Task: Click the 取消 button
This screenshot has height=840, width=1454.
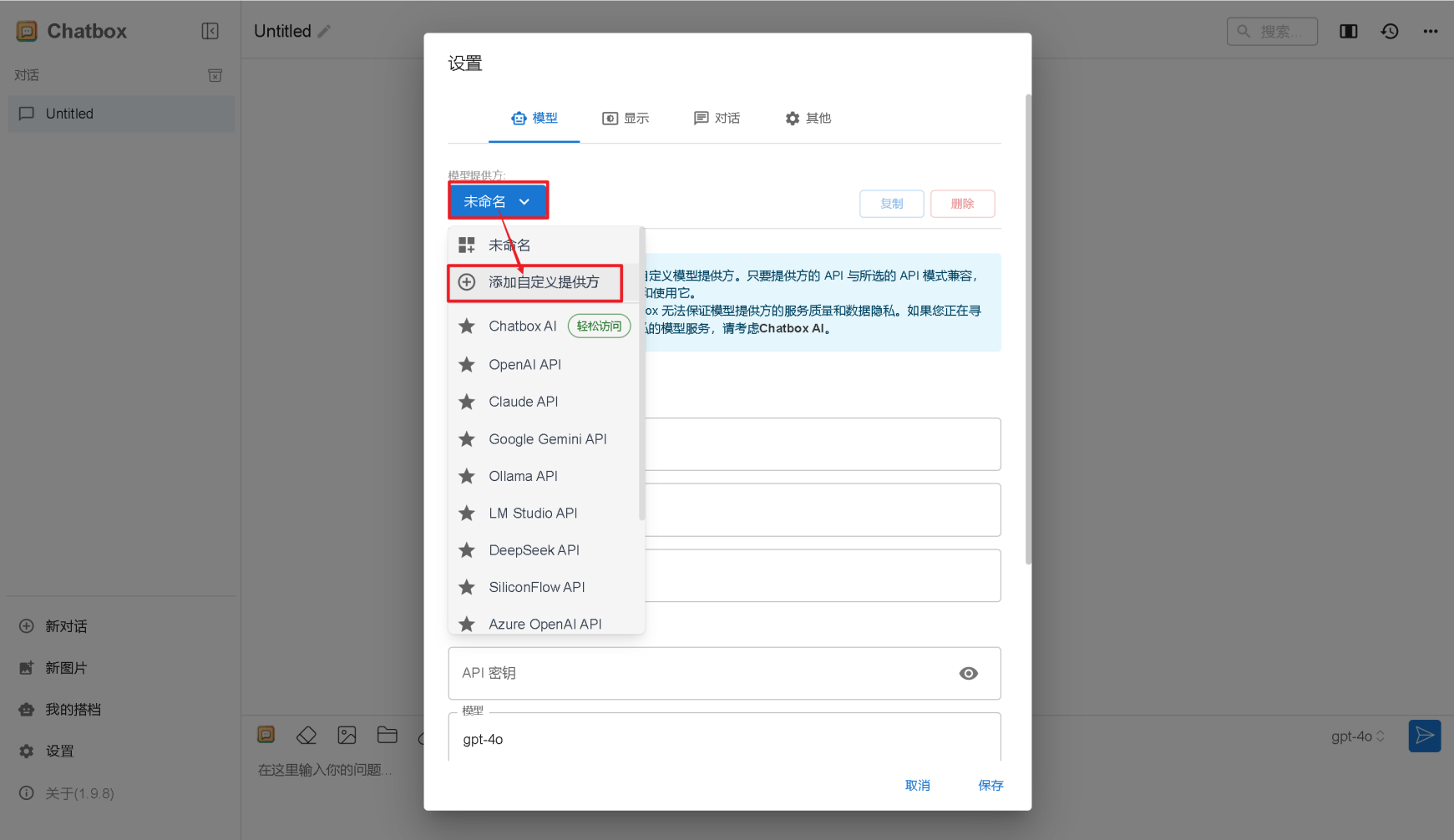Action: pyautogui.click(x=917, y=785)
